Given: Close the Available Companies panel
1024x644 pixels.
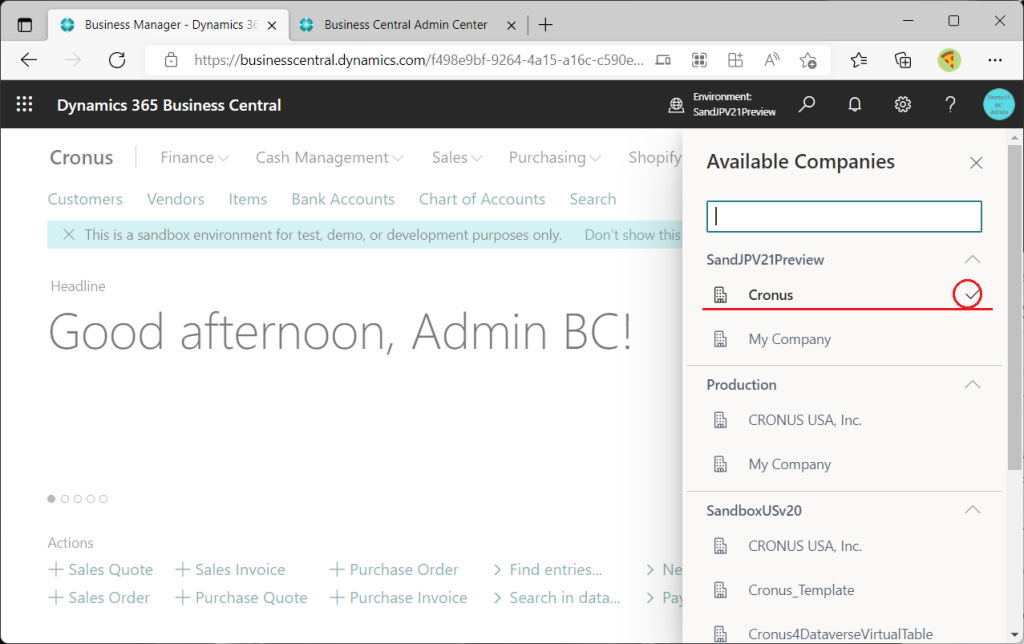Looking at the screenshot, I should [976, 163].
